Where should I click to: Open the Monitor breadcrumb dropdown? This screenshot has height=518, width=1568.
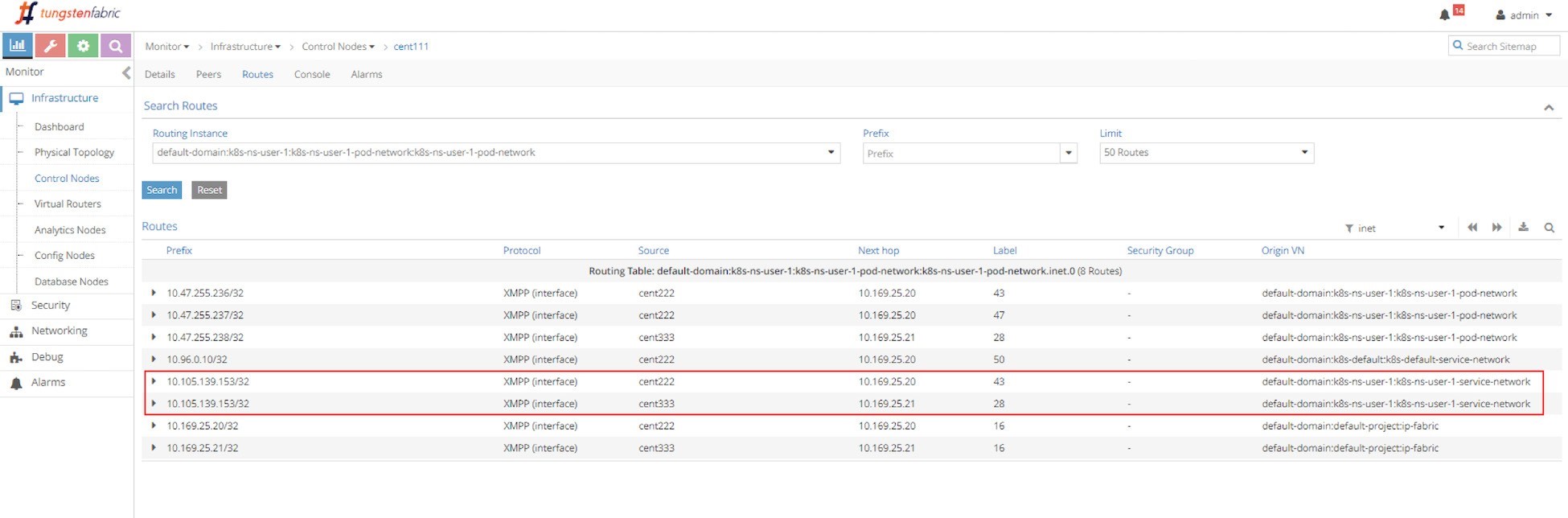tap(167, 47)
